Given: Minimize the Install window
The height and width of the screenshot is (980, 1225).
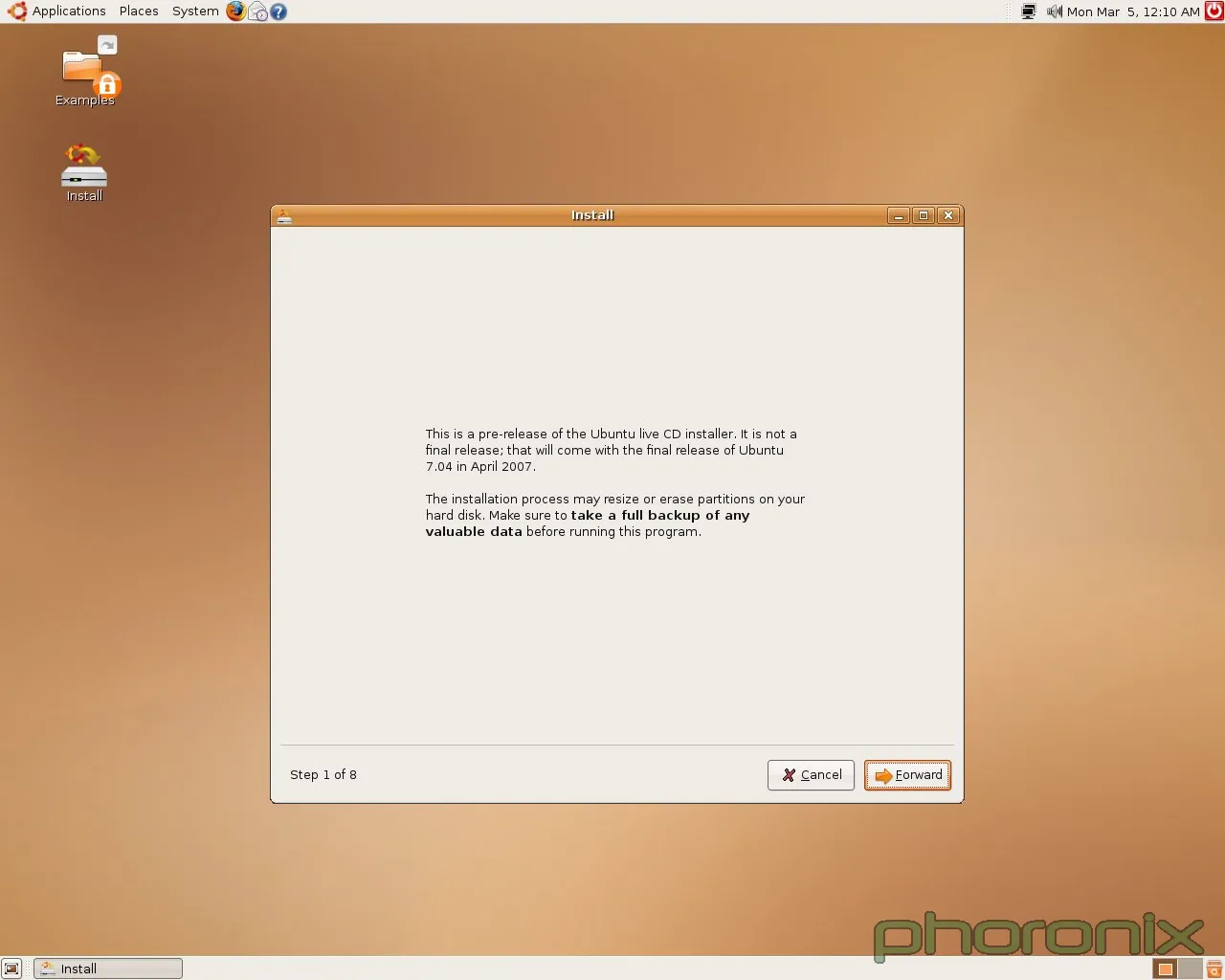Looking at the screenshot, I should point(898,215).
